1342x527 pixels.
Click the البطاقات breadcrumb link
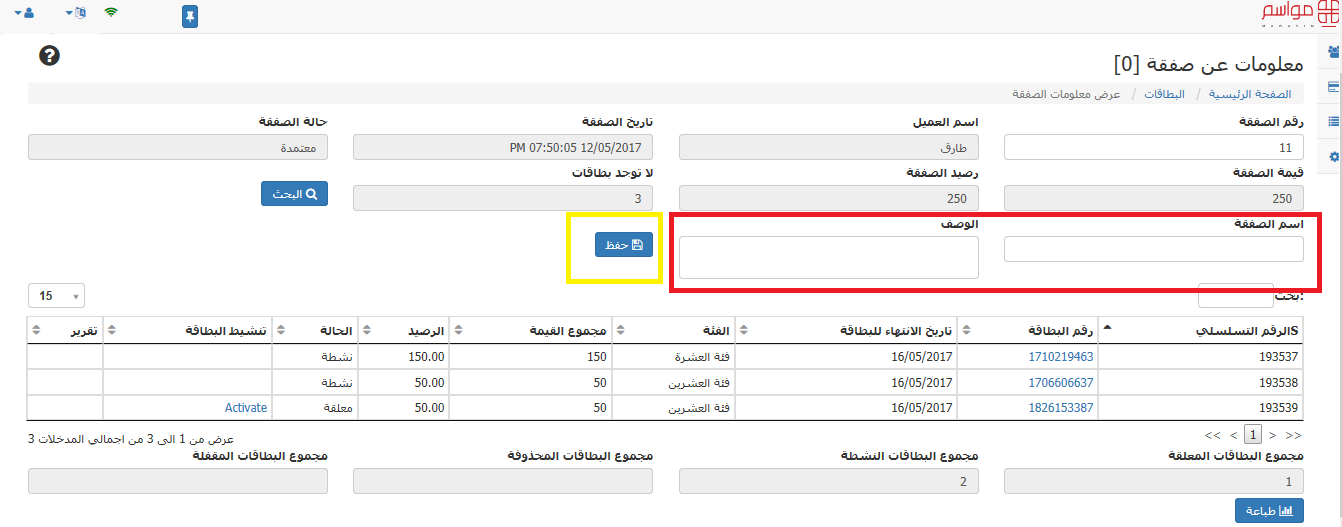(x=1165, y=94)
